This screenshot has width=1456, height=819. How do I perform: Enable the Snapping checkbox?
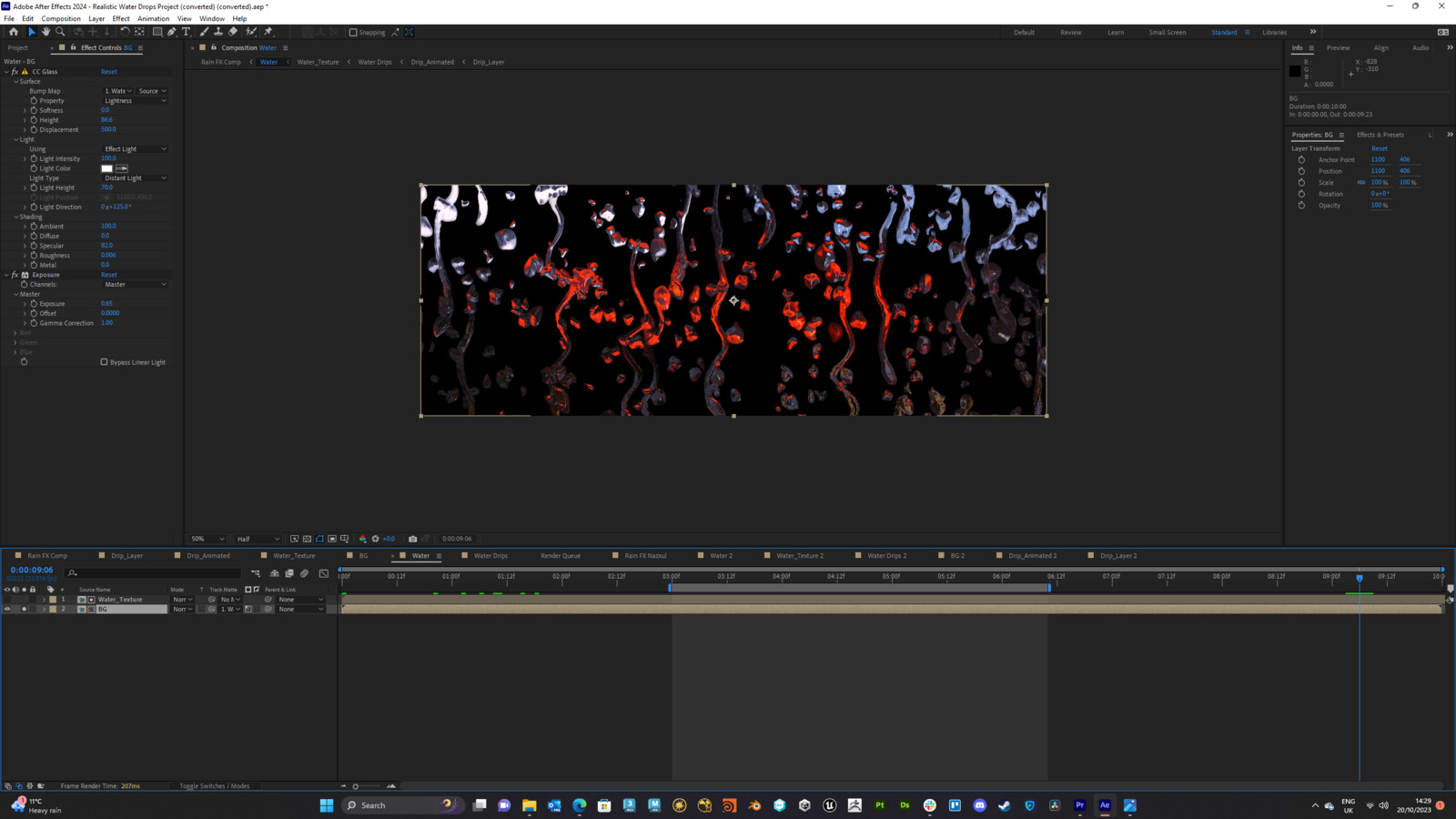click(x=351, y=32)
